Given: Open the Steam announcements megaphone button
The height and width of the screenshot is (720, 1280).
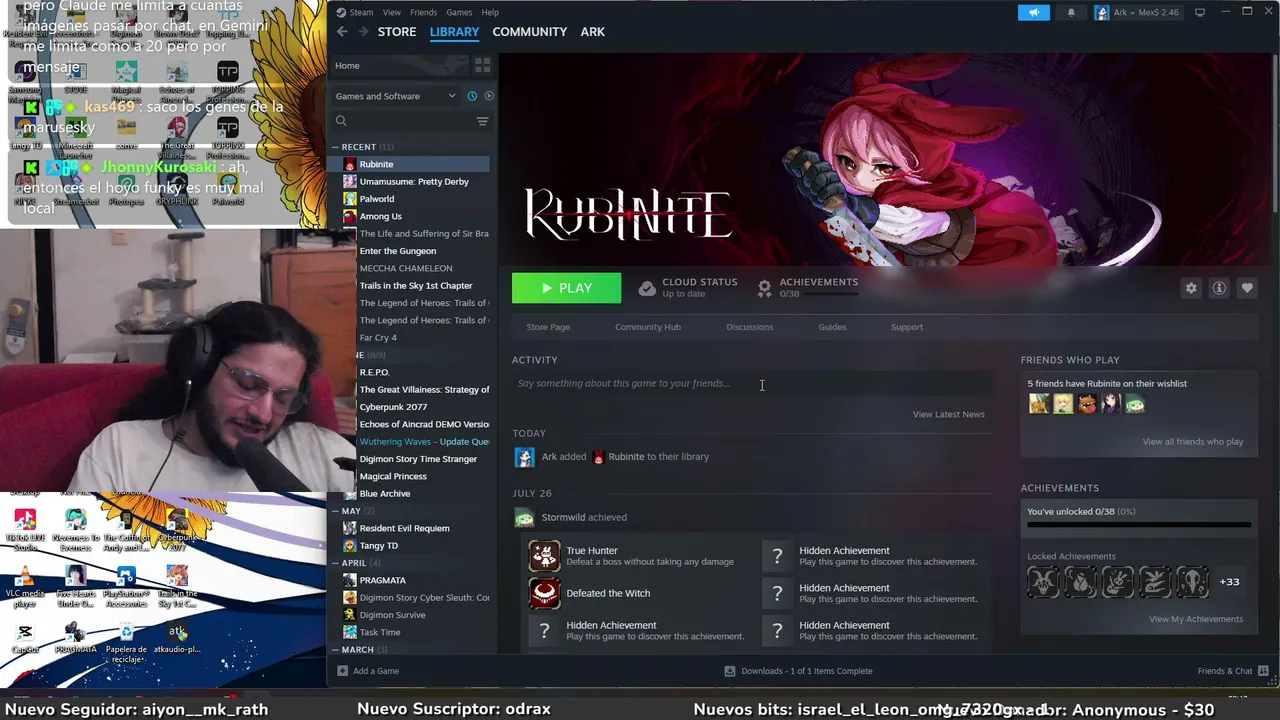Looking at the screenshot, I should [x=1034, y=12].
